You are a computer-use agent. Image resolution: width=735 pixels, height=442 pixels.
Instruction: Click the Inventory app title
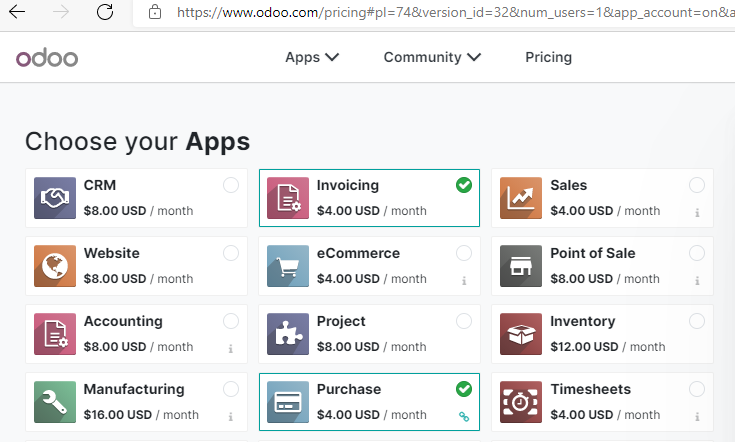(583, 321)
